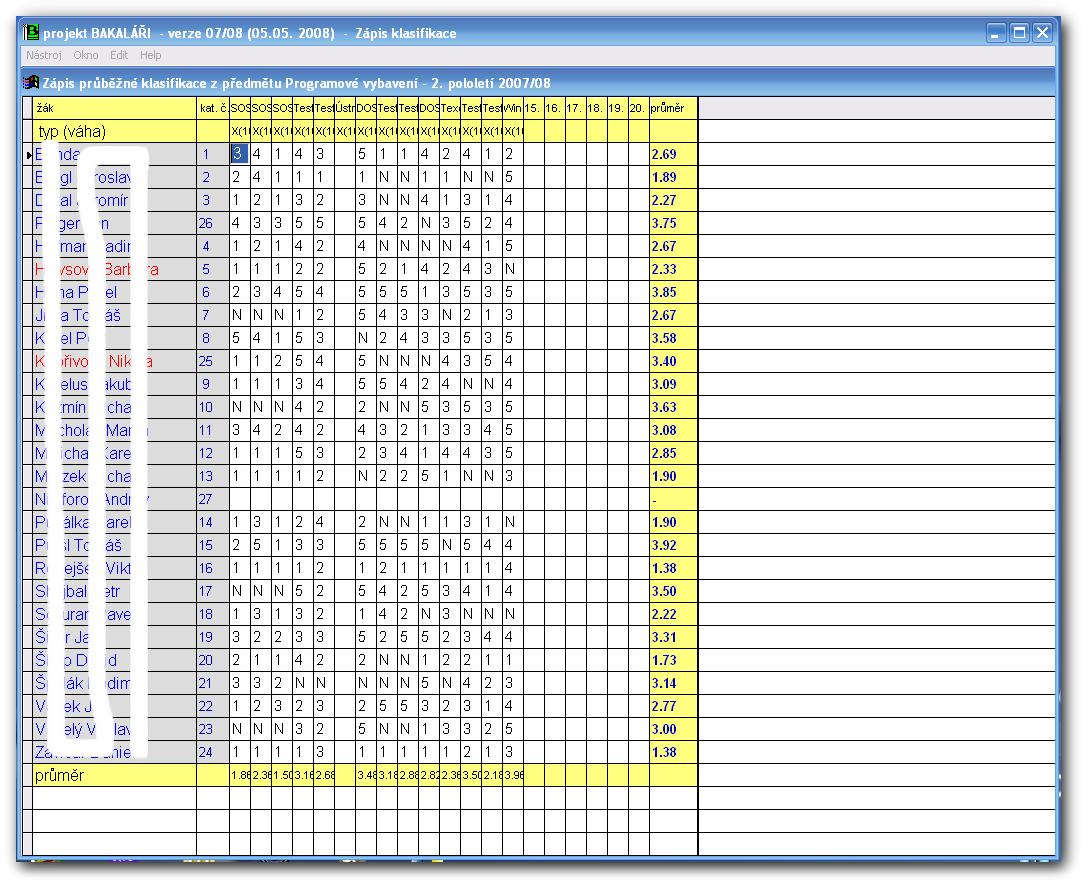Select the red student name in row 5

(x=97, y=269)
